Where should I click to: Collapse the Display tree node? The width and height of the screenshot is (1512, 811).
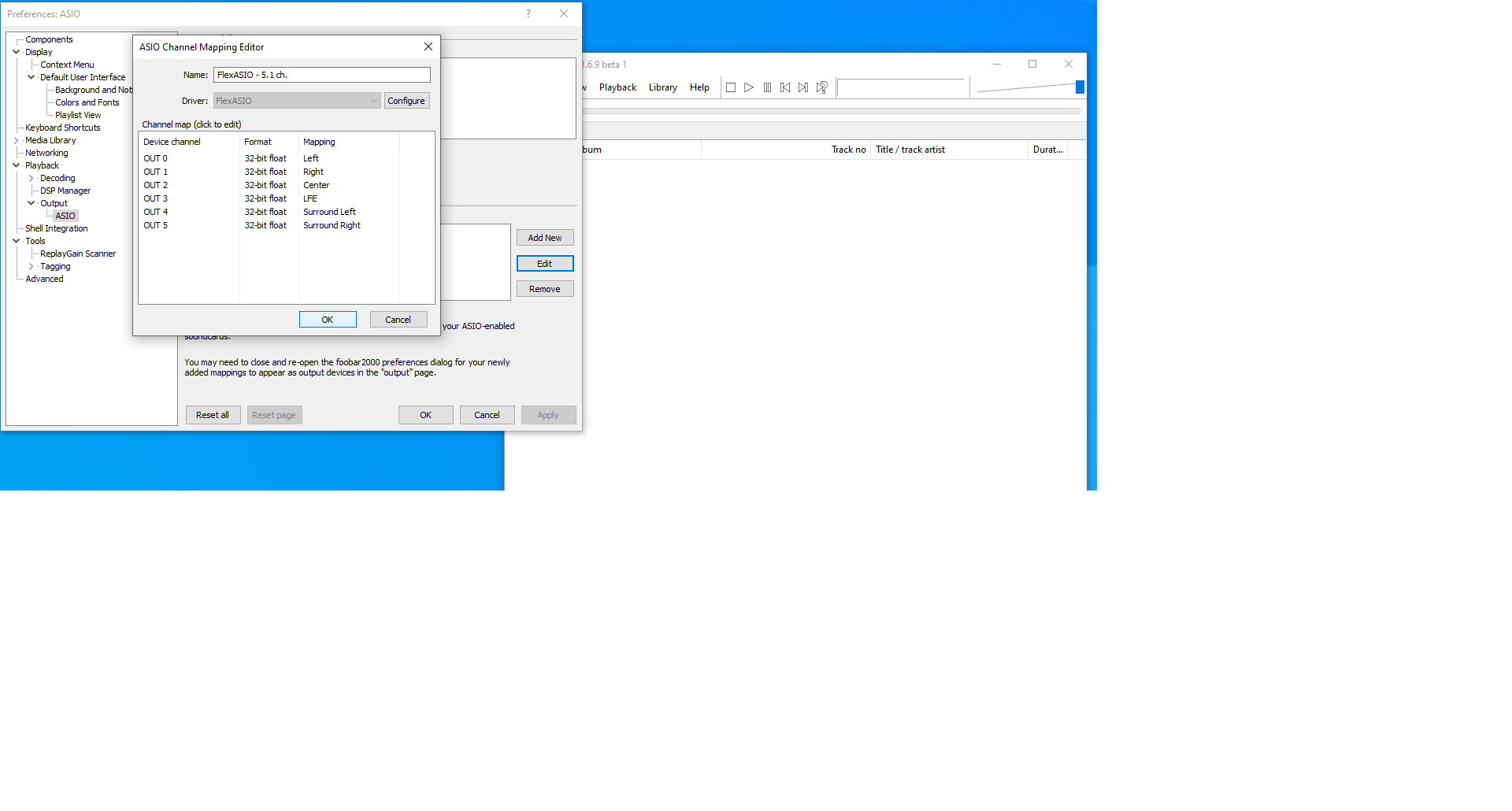point(16,52)
